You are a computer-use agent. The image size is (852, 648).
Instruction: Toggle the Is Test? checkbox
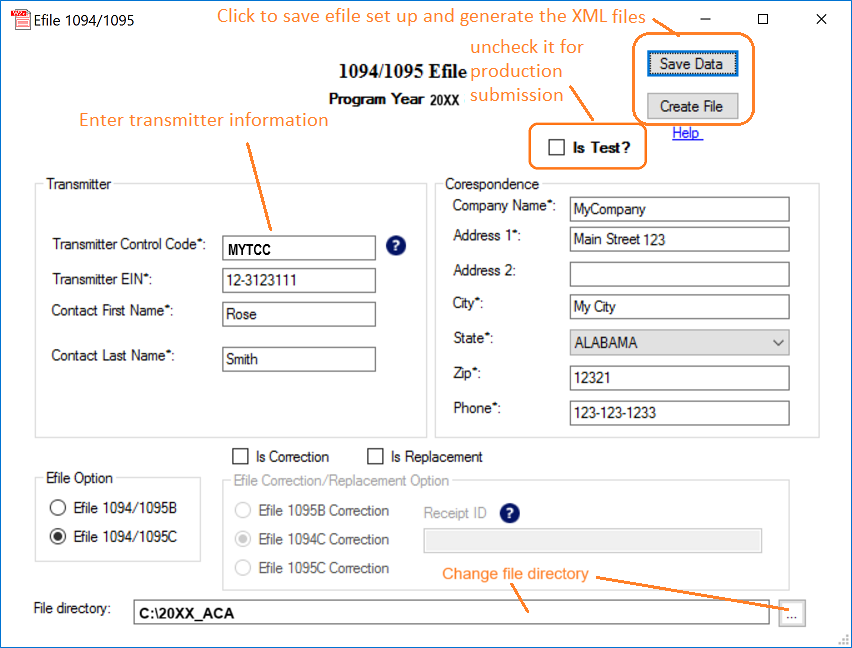click(557, 148)
